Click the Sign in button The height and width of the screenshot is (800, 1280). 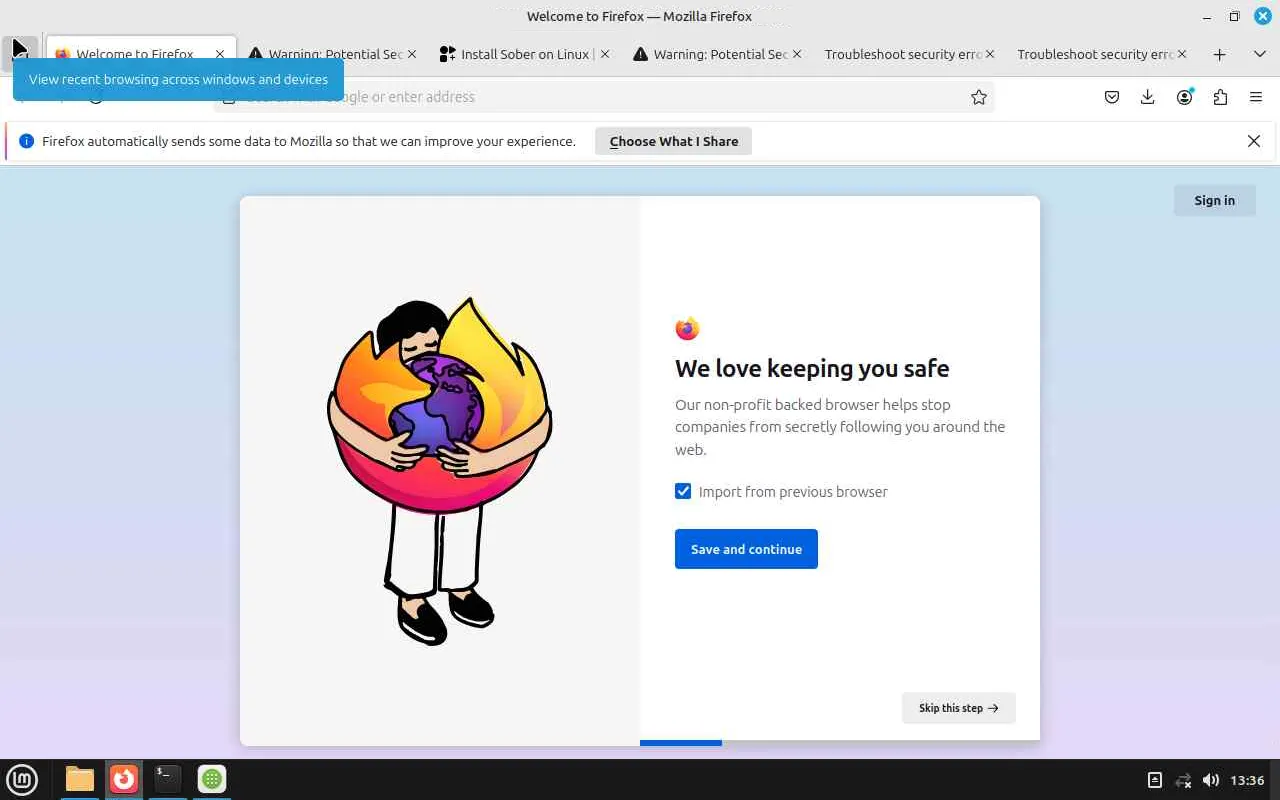(1214, 200)
